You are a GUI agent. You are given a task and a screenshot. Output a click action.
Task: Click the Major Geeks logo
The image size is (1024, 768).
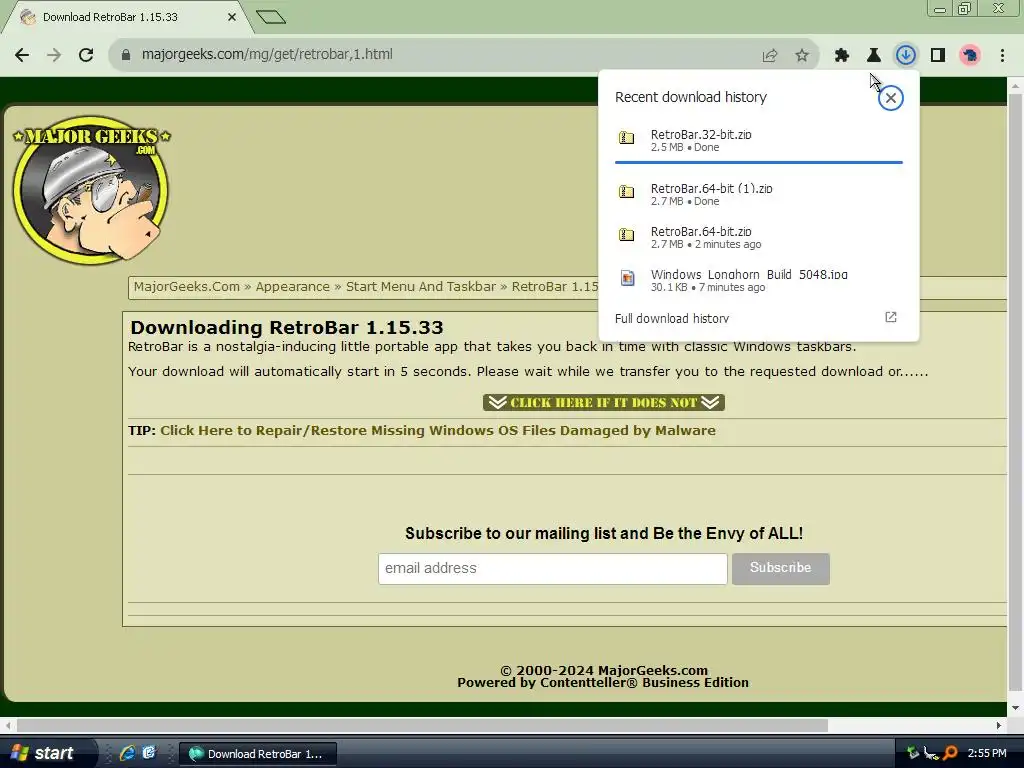tap(91, 189)
